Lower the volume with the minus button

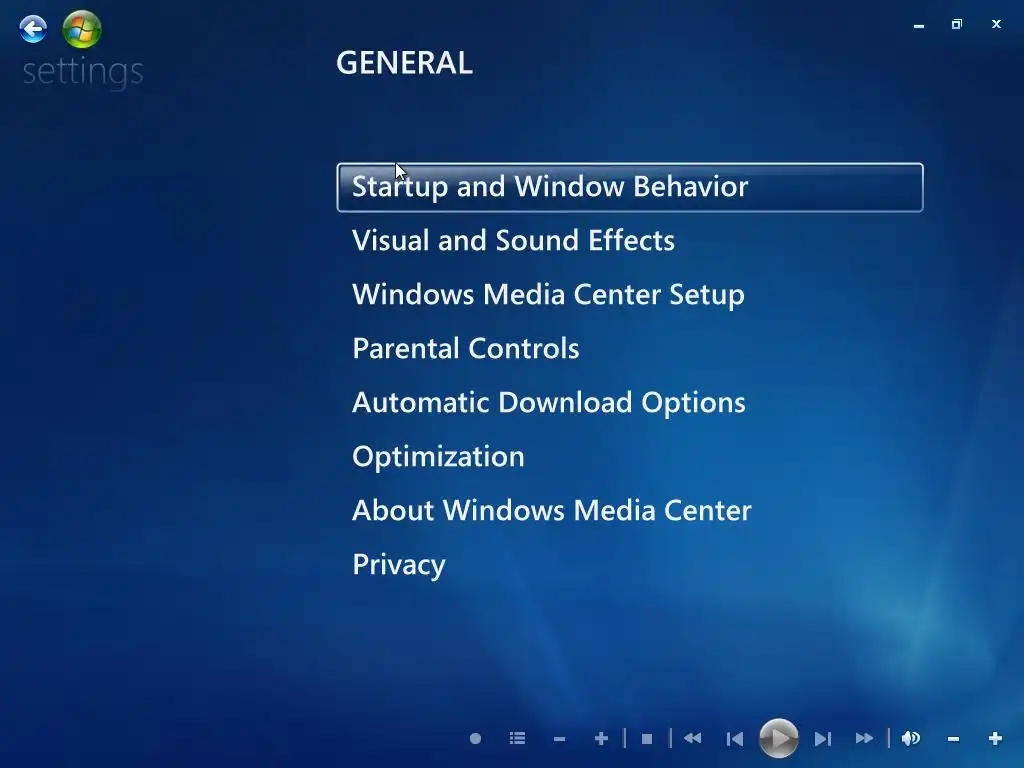click(953, 739)
